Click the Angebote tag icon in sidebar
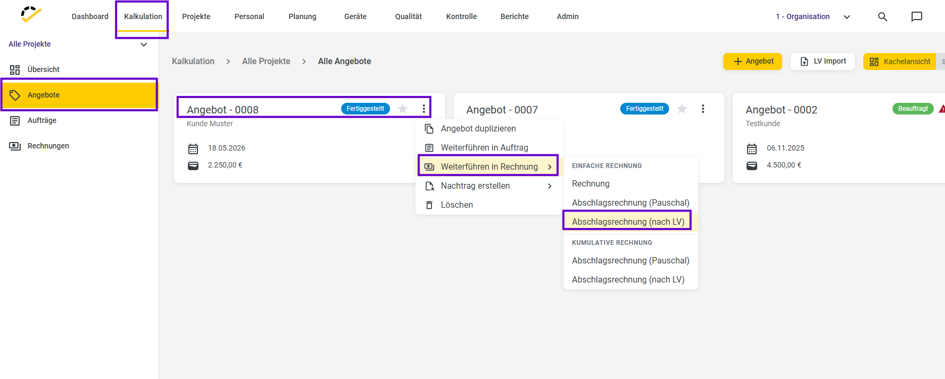945x379 pixels. (x=15, y=95)
